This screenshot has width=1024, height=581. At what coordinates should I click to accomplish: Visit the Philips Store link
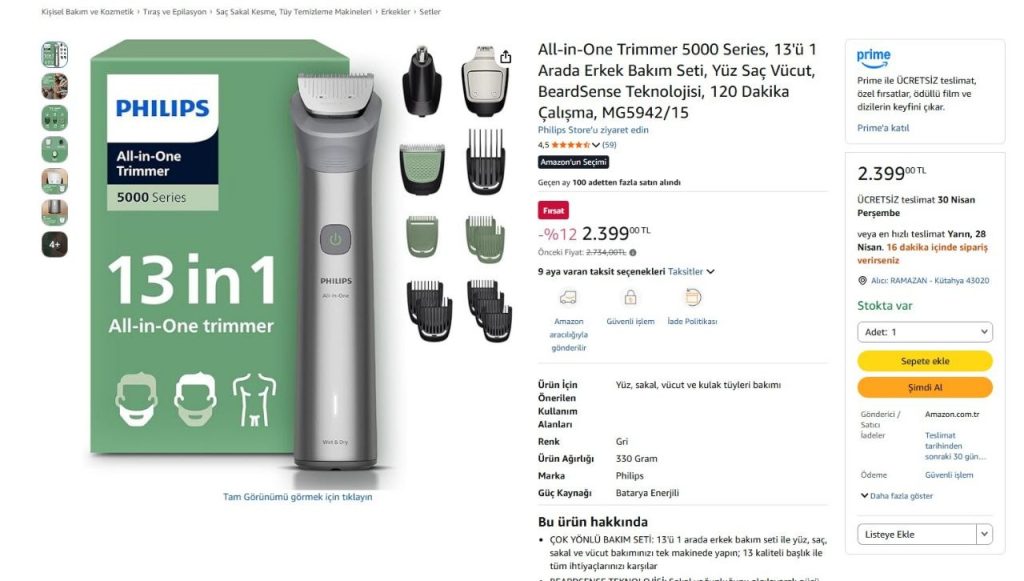coord(593,130)
